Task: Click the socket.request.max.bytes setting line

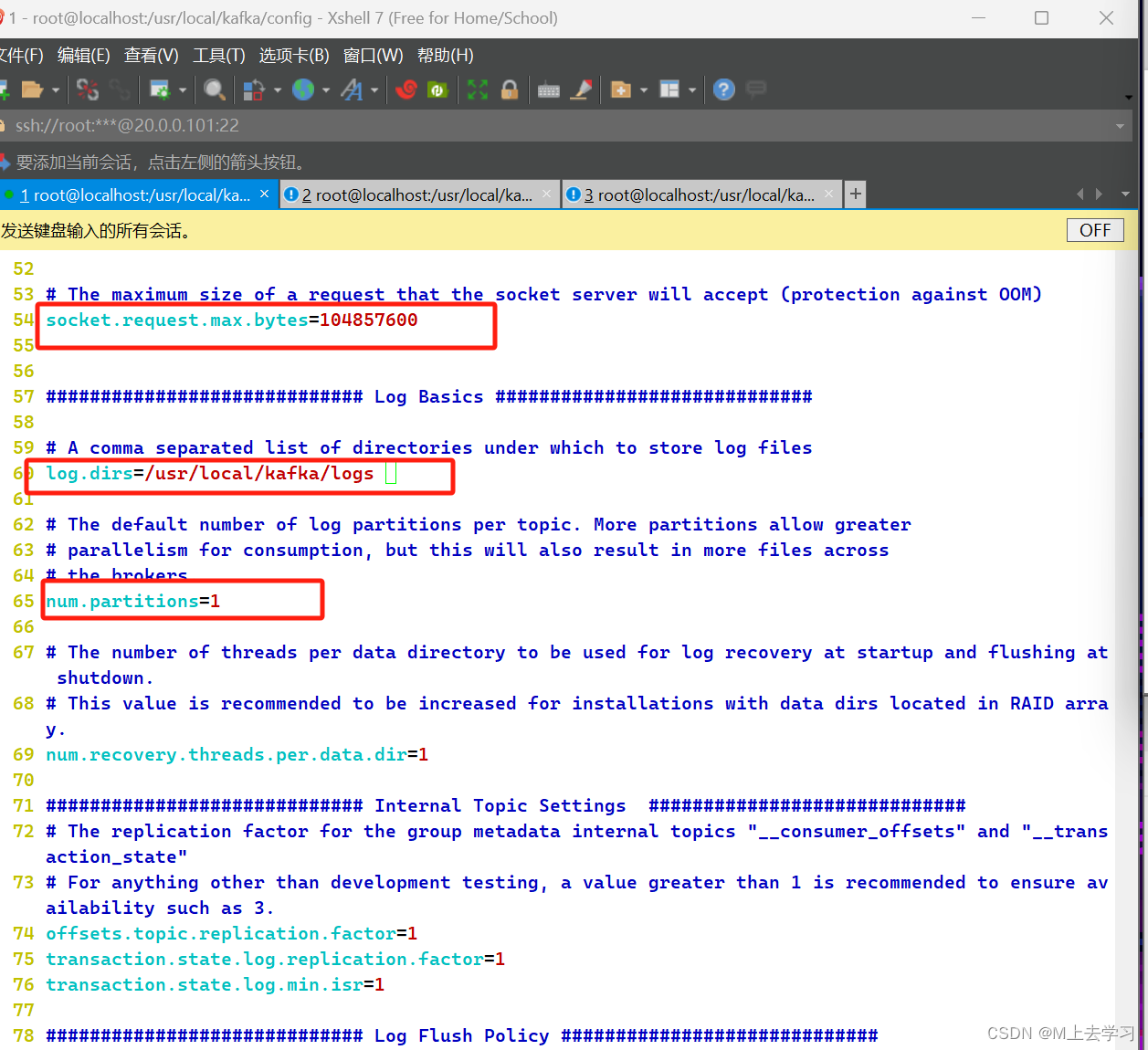Action: pos(232,320)
